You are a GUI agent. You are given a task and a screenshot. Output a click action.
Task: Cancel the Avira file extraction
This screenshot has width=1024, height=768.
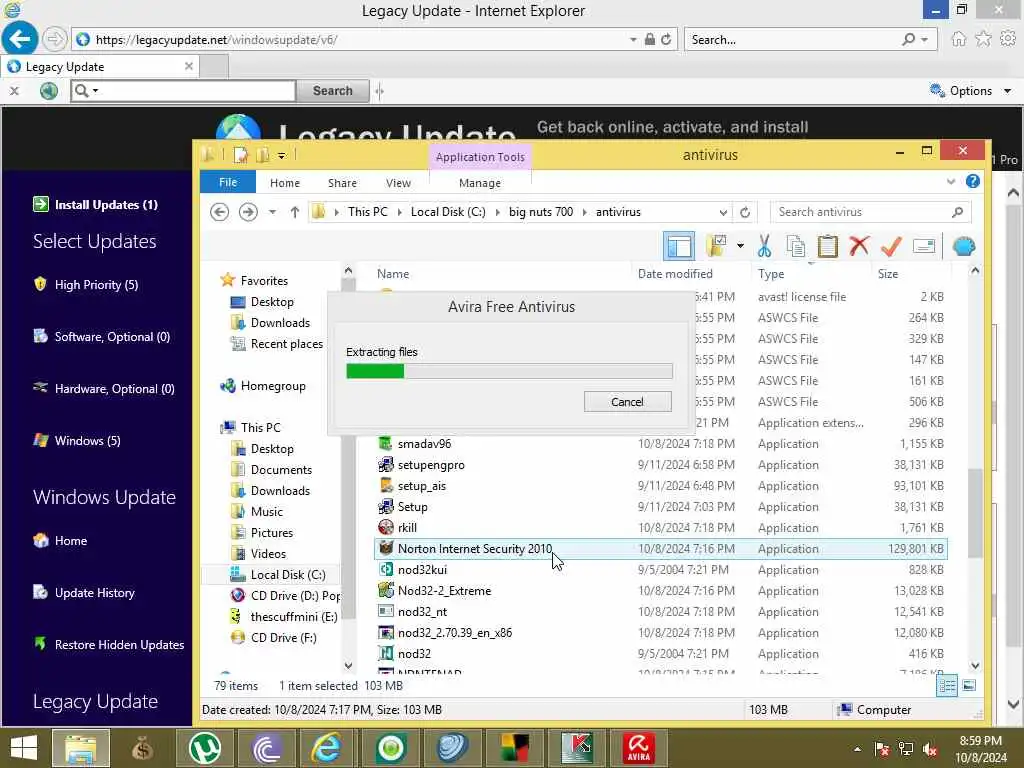pos(628,402)
